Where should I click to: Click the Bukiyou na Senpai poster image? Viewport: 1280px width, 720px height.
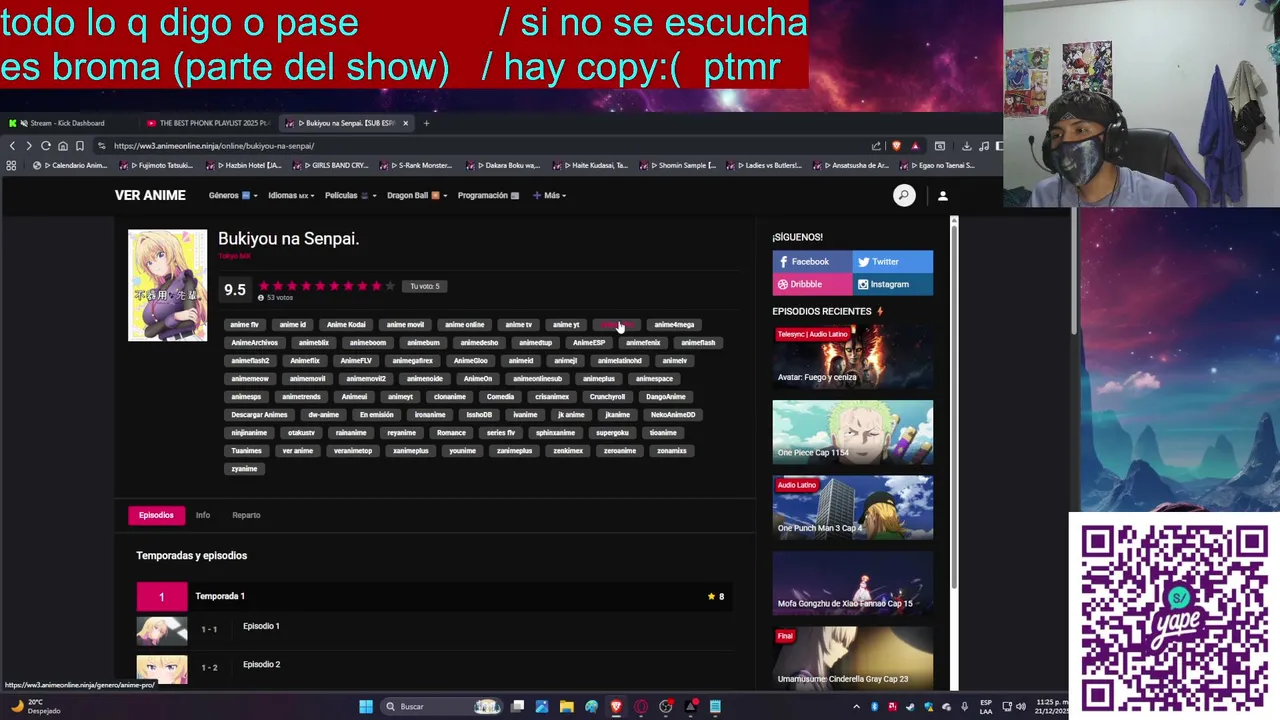[x=167, y=285]
